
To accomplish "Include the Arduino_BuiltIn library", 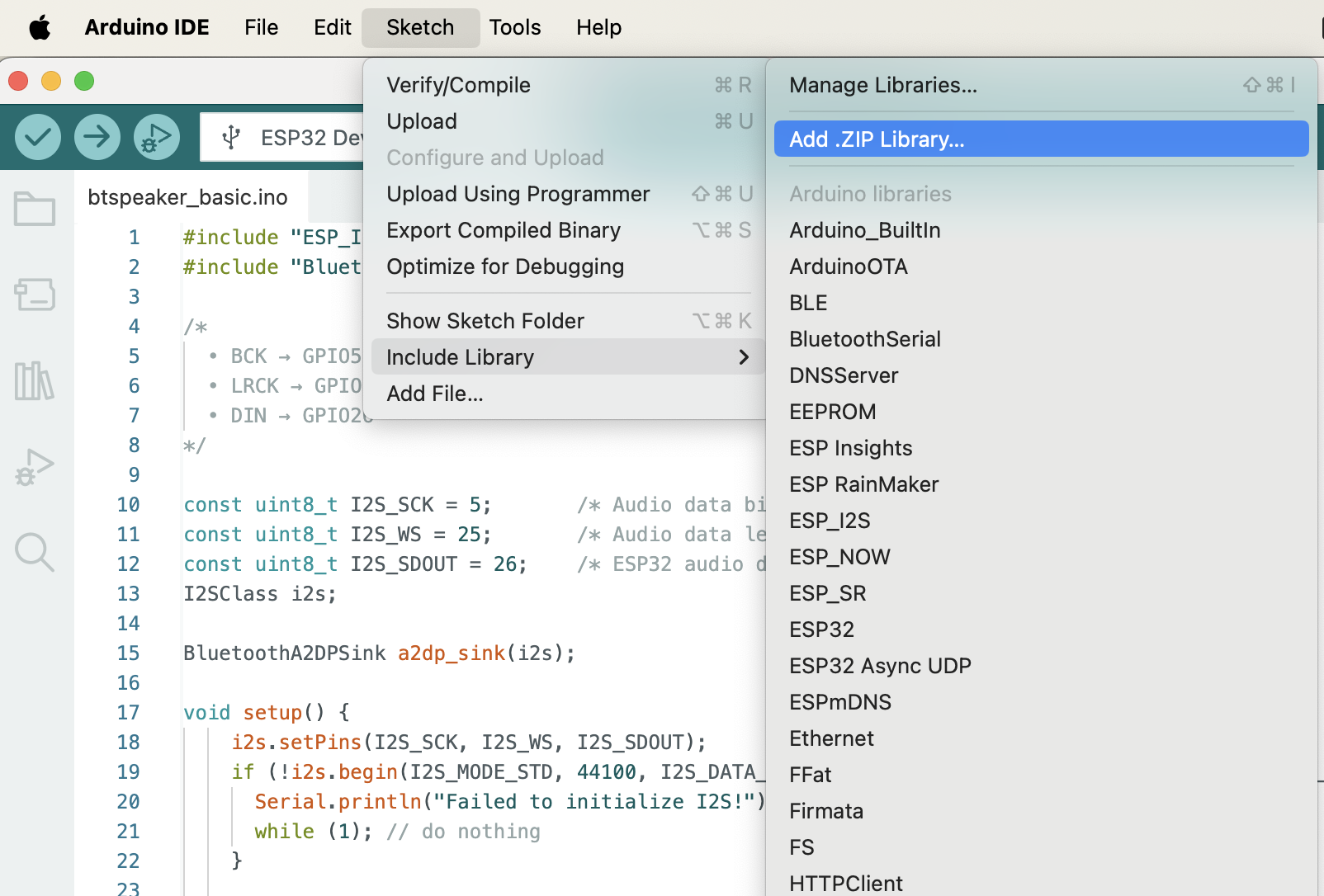I will coord(1042,230).
